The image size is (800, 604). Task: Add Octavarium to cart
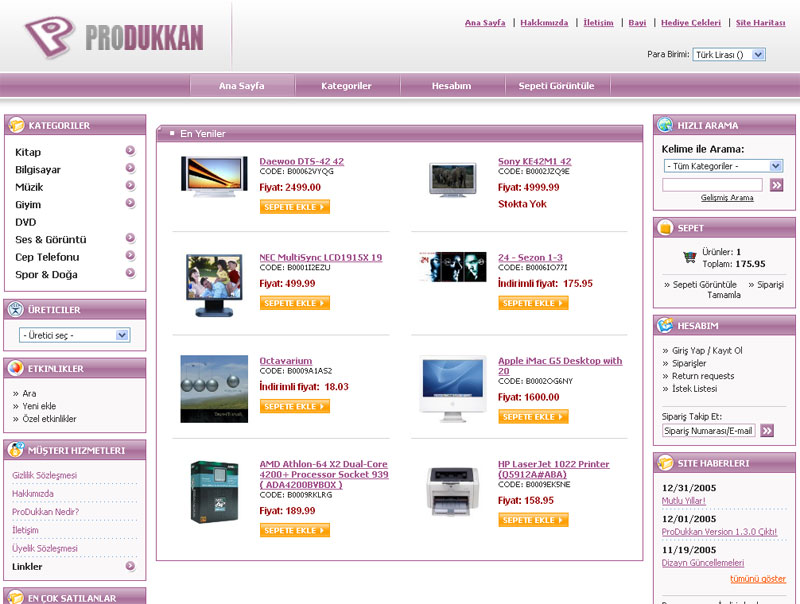[294, 406]
